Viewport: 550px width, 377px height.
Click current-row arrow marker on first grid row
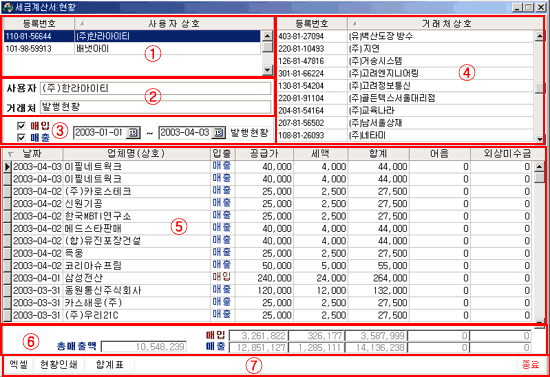coord(7,167)
